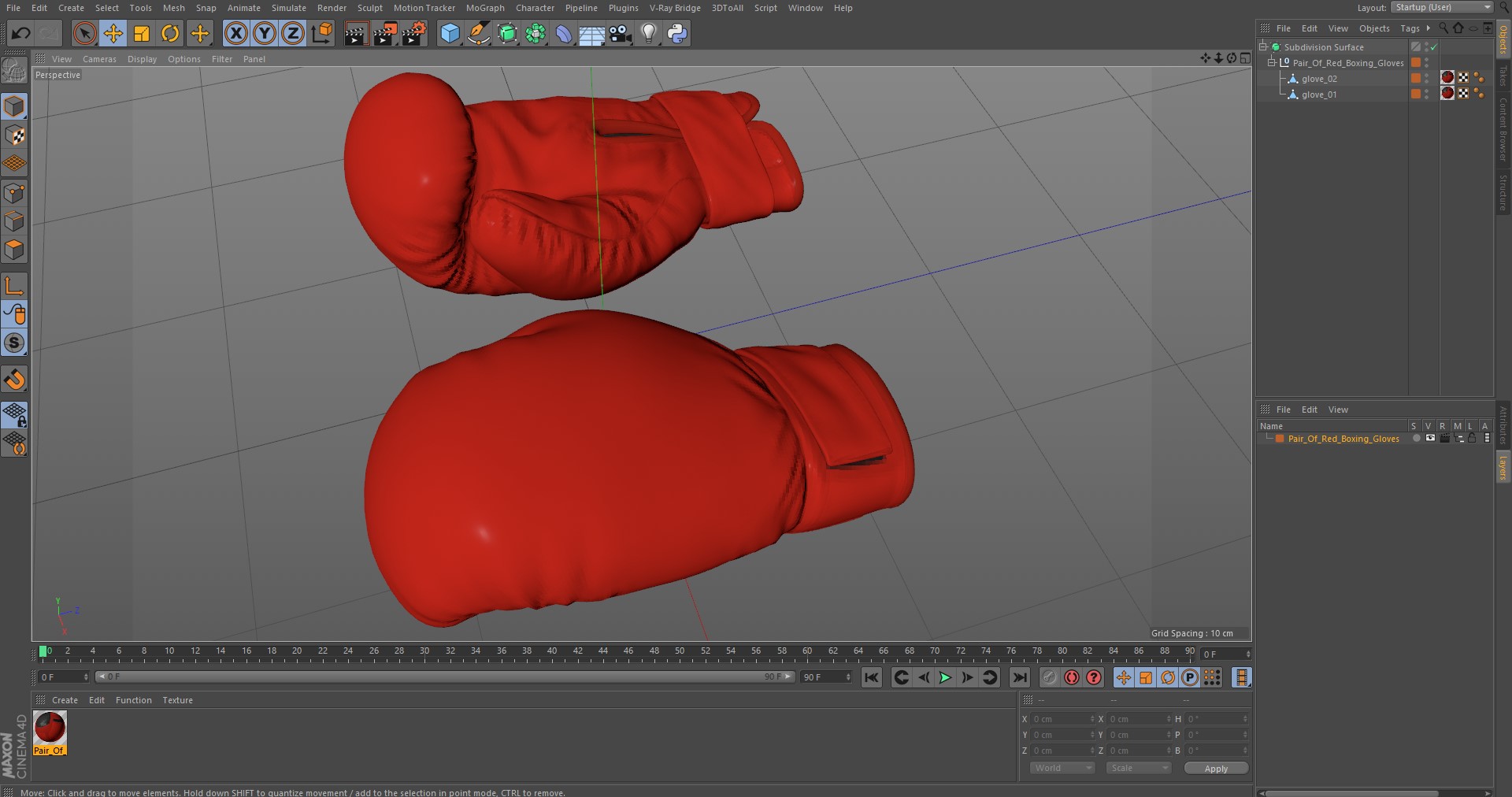This screenshot has width=1512, height=797.
Task: Open the Spline pen tool
Action: pos(478,33)
